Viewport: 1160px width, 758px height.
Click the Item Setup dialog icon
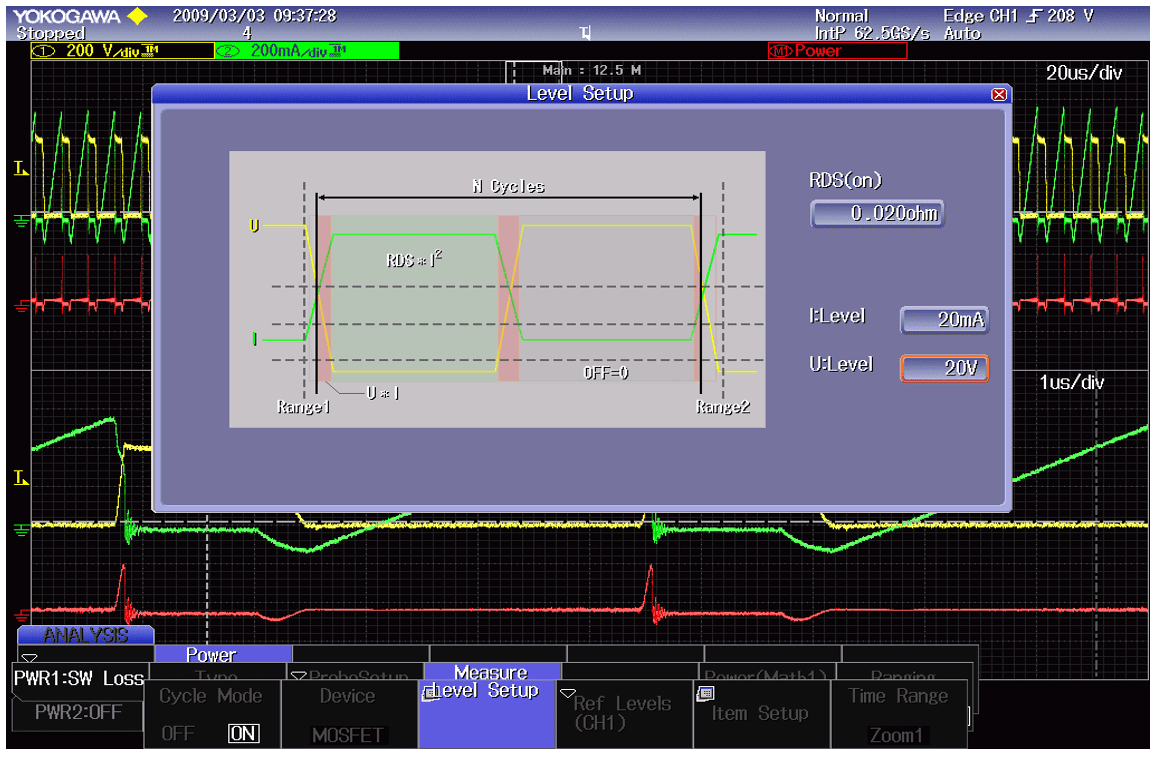tap(706, 692)
